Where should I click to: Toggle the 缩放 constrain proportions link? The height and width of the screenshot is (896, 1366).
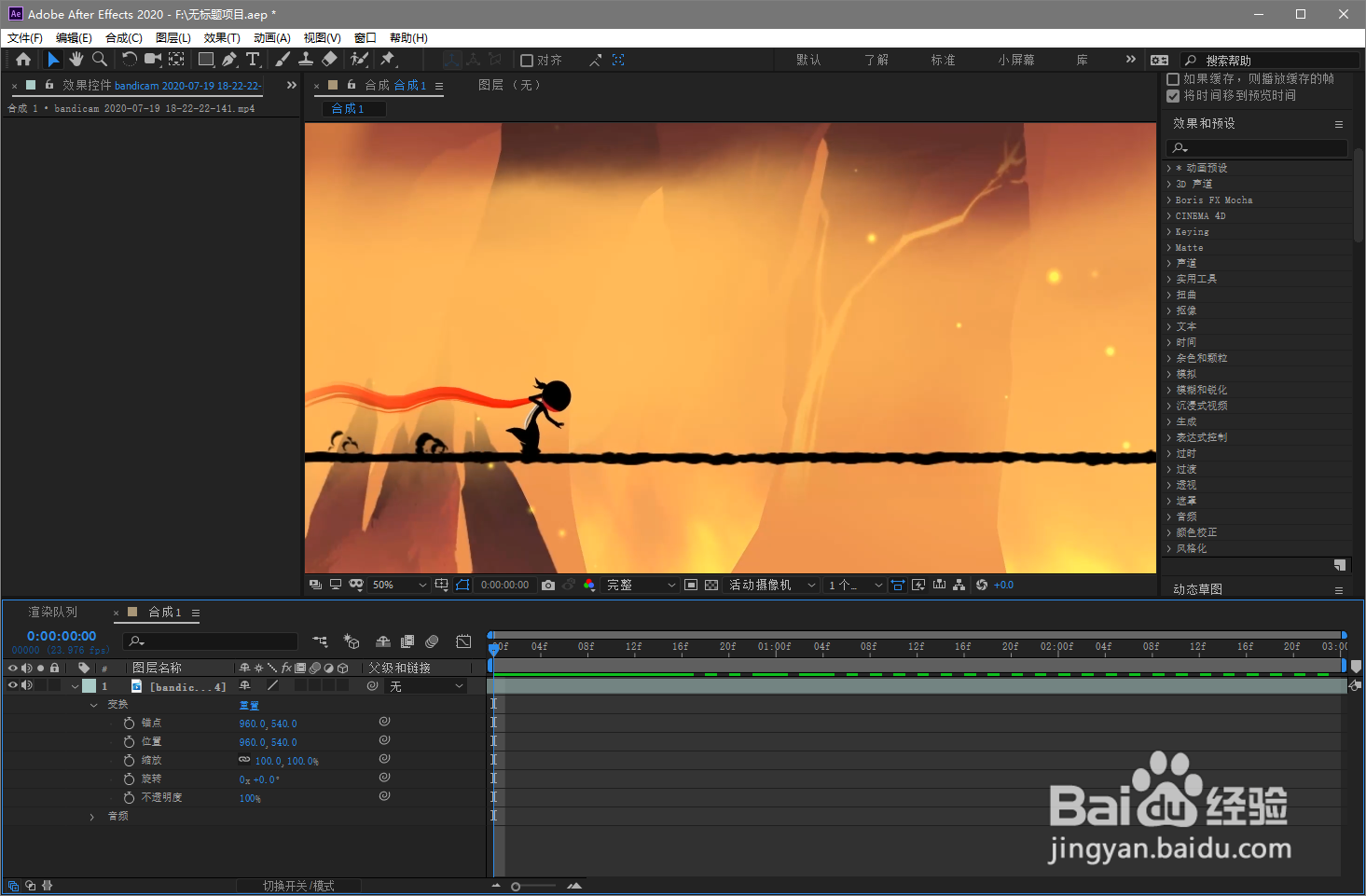[244, 760]
